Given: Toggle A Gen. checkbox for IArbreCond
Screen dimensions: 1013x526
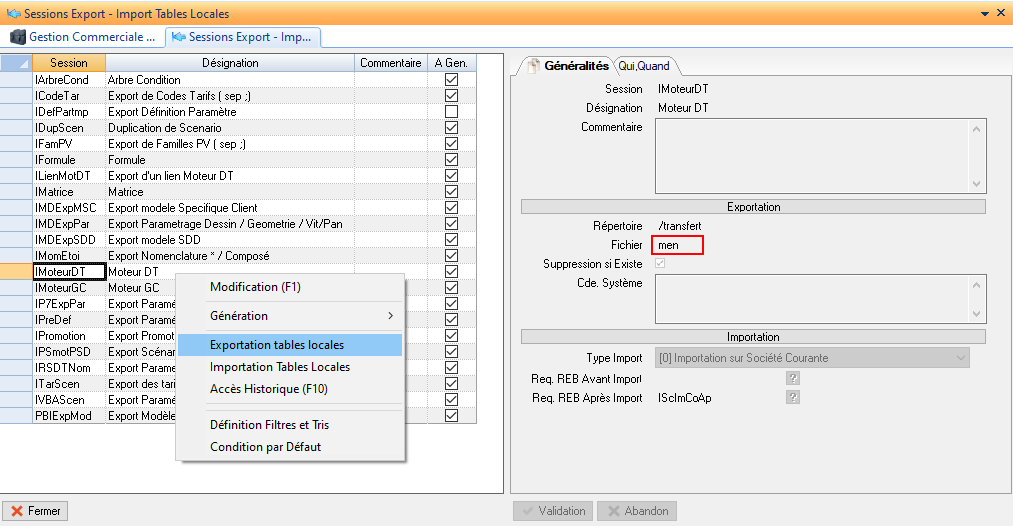Looking at the screenshot, I should click(451, 80).
